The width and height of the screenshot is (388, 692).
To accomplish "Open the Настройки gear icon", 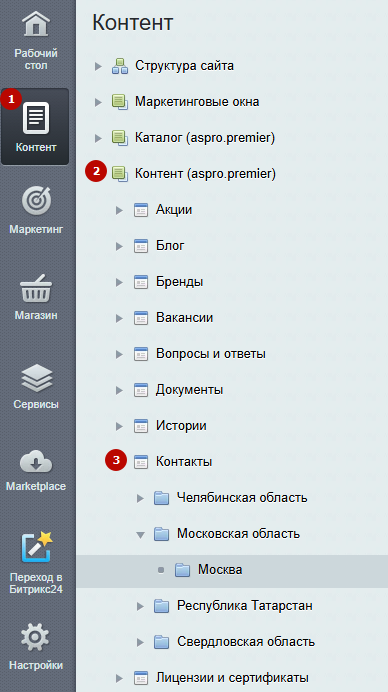I will pos(36,638).
